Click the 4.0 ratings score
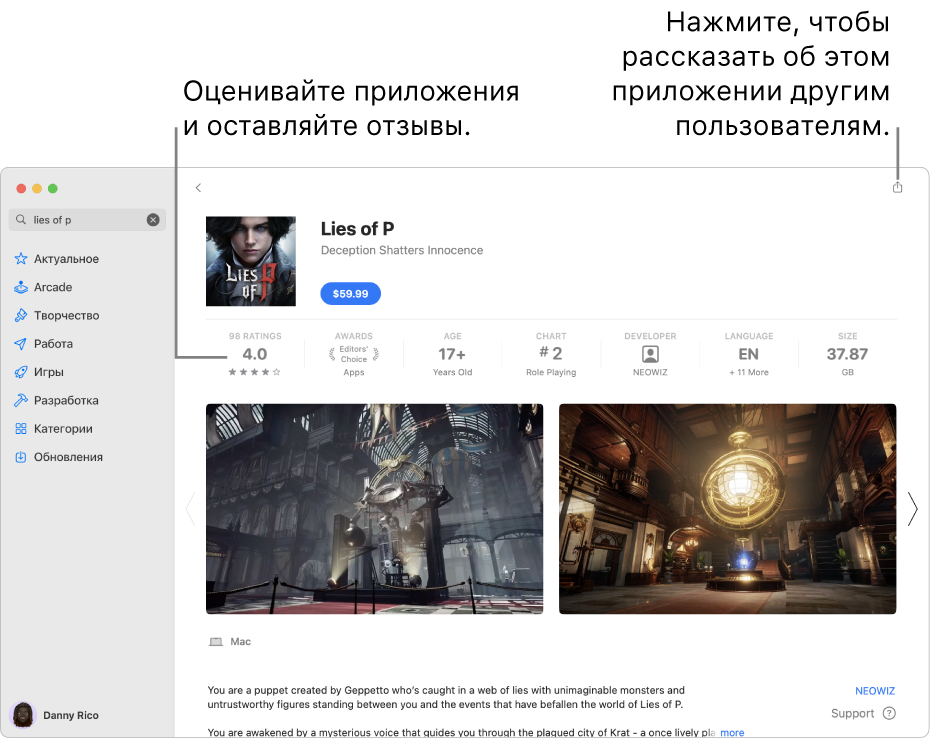931x739 pixels. coord(255,354)
